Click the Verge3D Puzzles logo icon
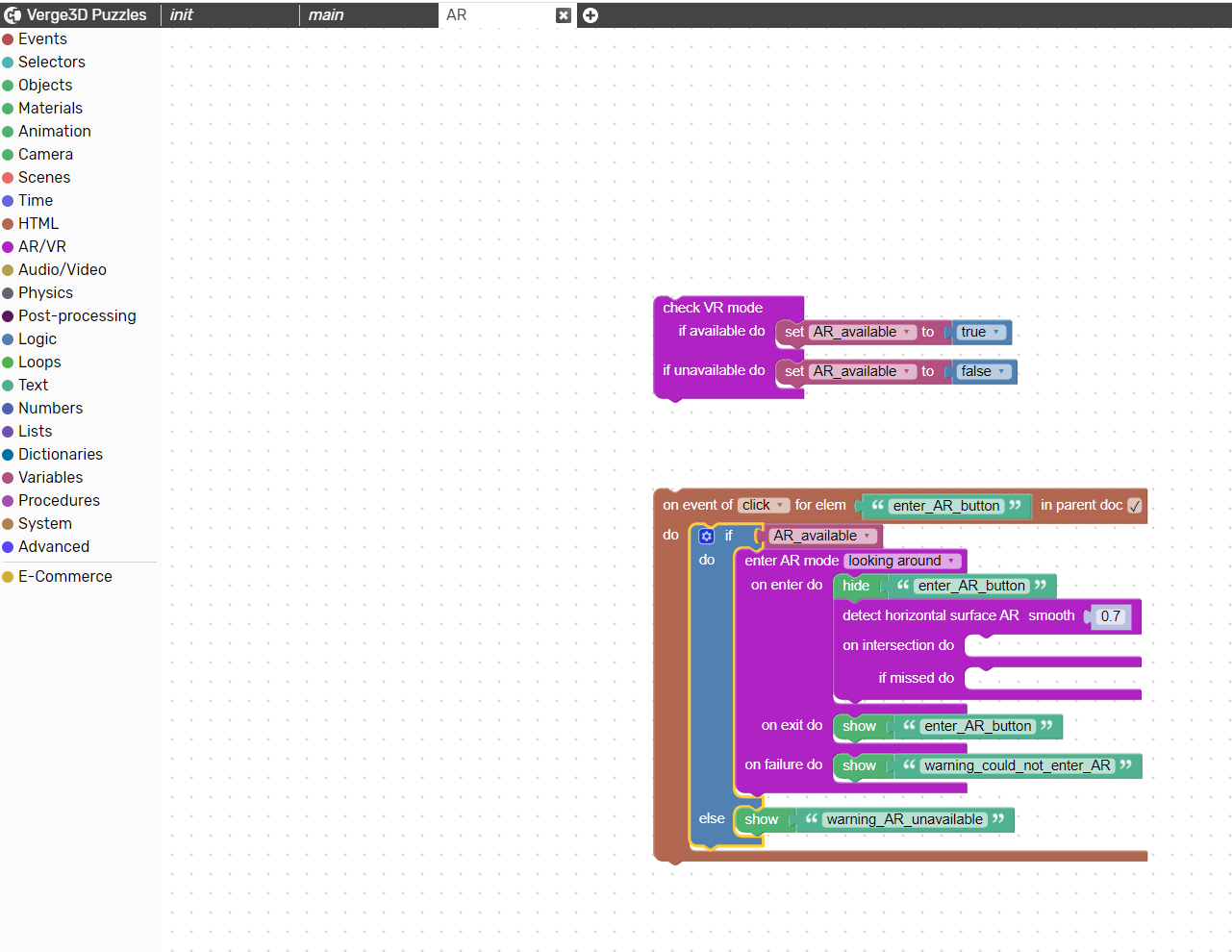This screenshot has height=952, width=1232. point(13,14)
